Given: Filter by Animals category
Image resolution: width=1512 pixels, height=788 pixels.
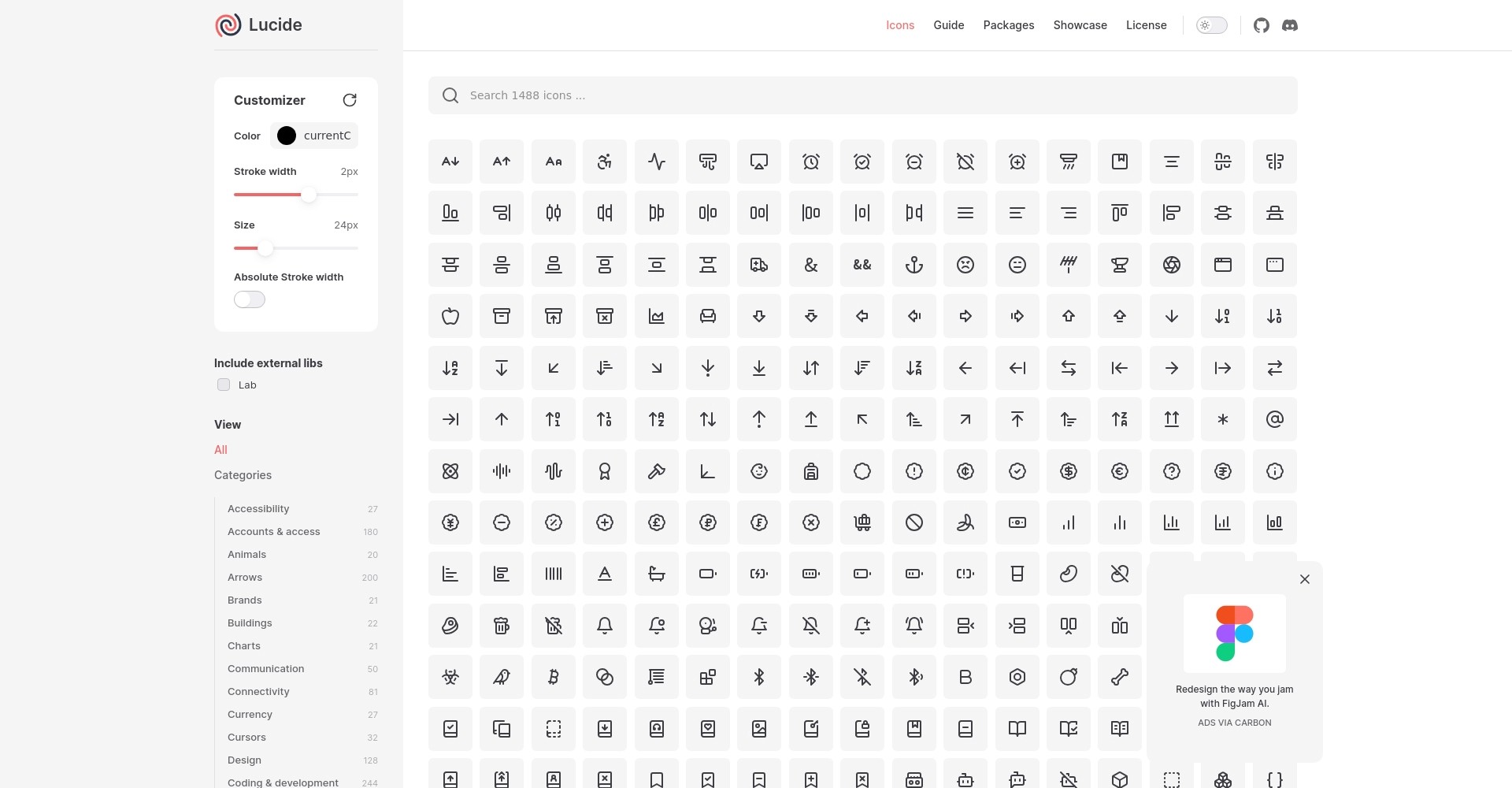Looking at the screenshot, I should pyautogui.click(x=302, y=555).
